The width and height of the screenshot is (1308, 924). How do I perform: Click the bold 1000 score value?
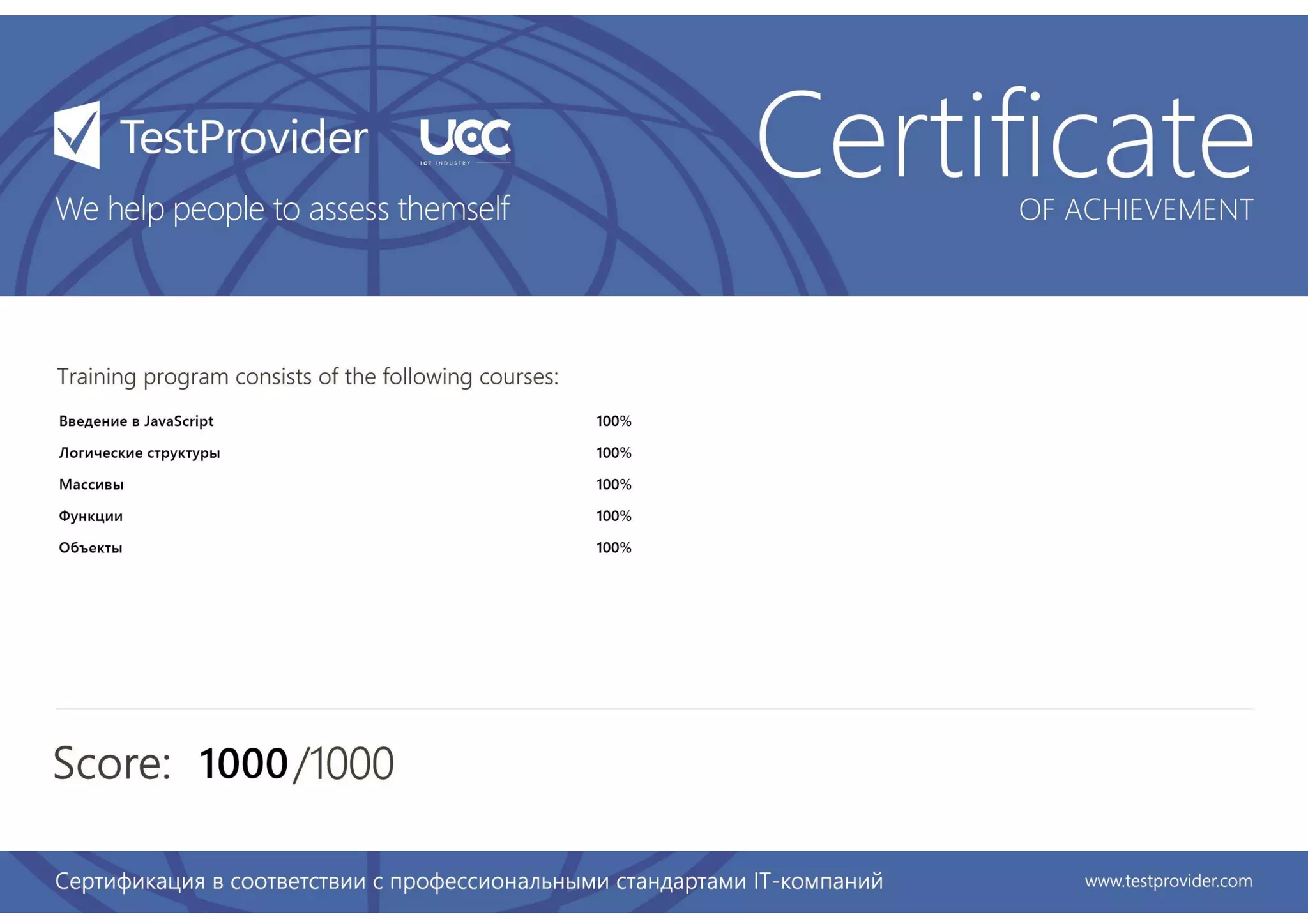tap(243, 763)
